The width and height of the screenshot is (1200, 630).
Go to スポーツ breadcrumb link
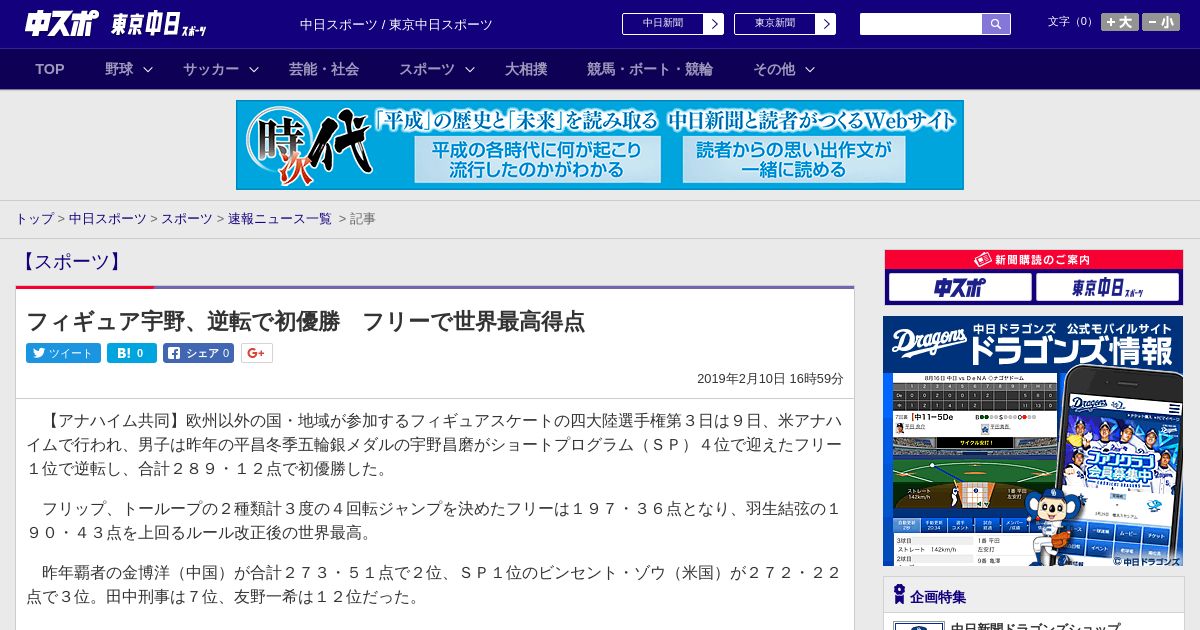tap(187, 219)
